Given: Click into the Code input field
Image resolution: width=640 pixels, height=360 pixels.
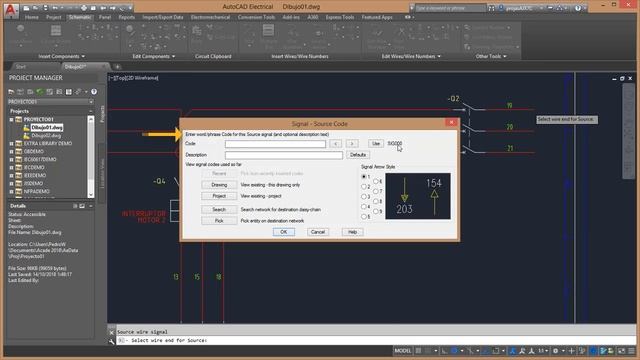Looking at the screenshot, I should tap(275, 144).
